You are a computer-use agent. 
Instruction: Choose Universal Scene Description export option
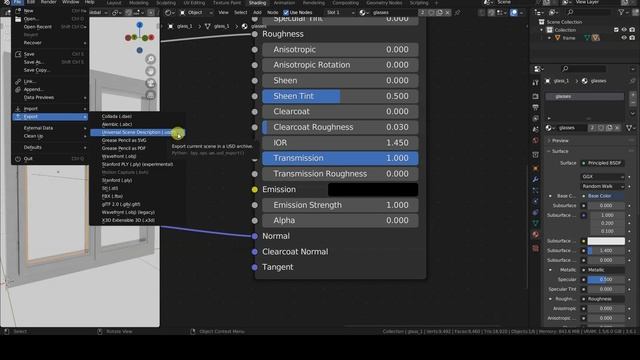(x=137, y=133)
